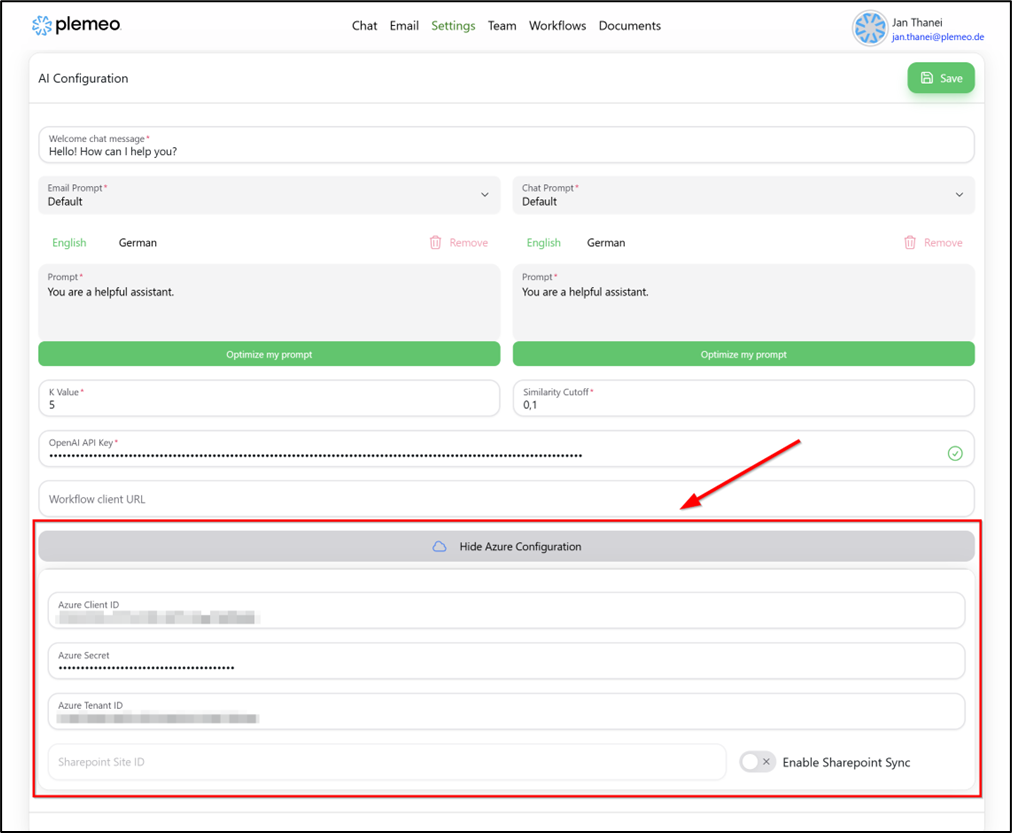Viewport: 1012px width, 833px height.
Task: Select the English tab under Chat Prompt
Action: [543, 243]
